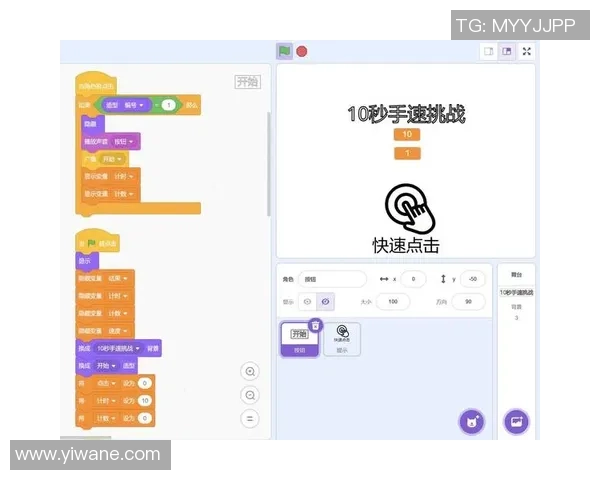Image resolution: width=600 pixels, height=480 pixels.
Task: Click the orange counter monitor showing 1
Action: pos(408,153)
